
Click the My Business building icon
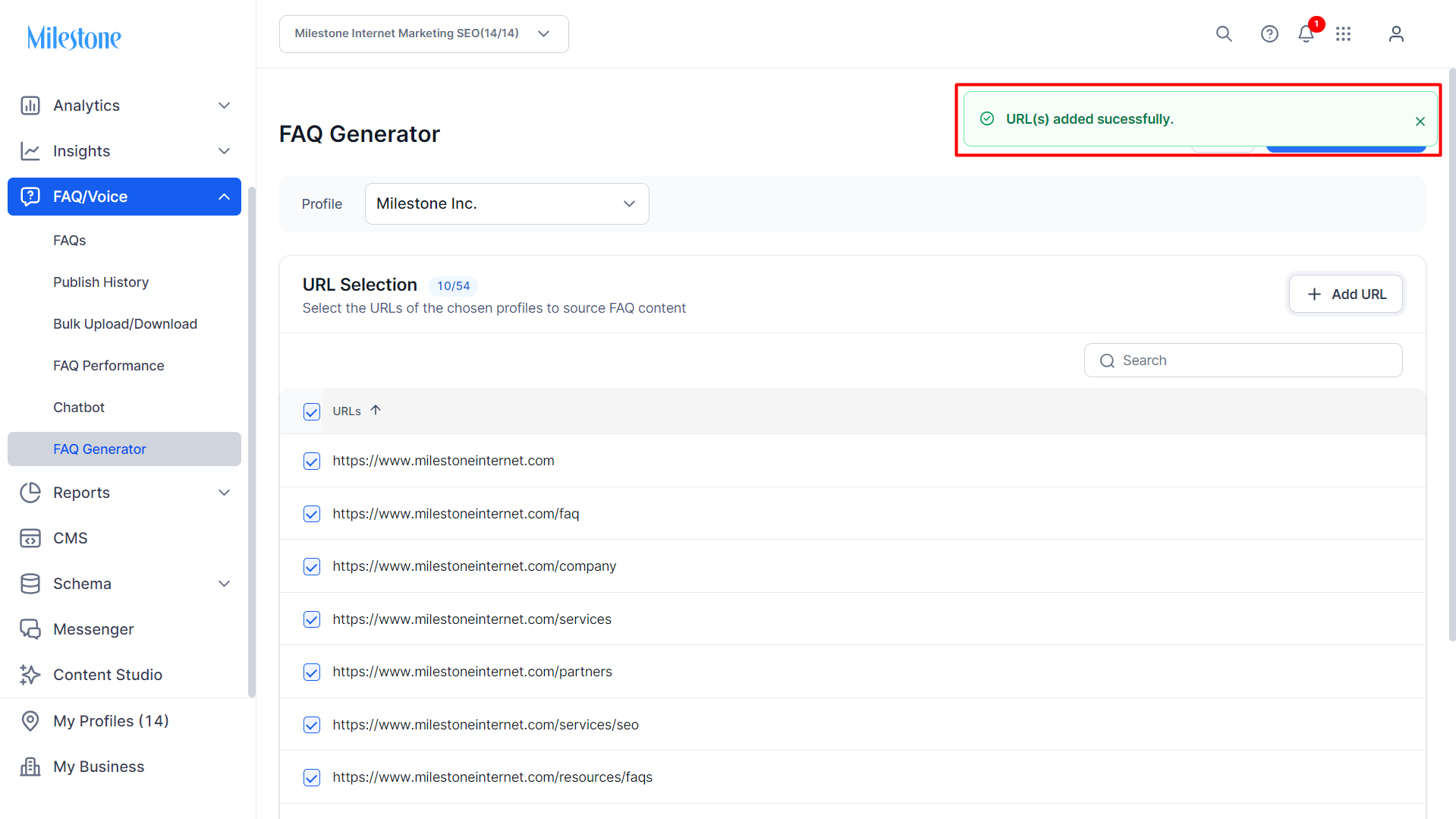(30, 767)
